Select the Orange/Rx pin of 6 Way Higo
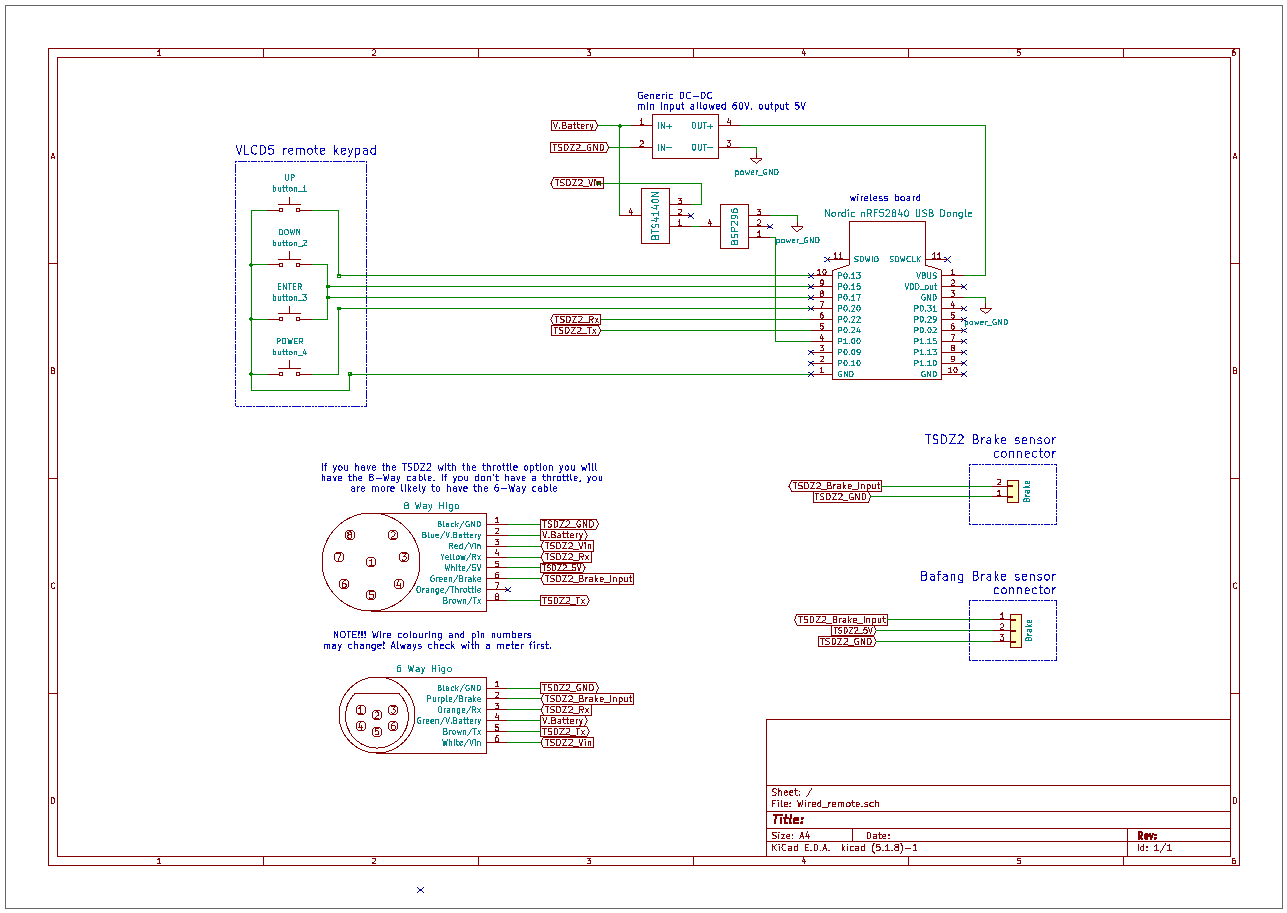 [459, 710]
